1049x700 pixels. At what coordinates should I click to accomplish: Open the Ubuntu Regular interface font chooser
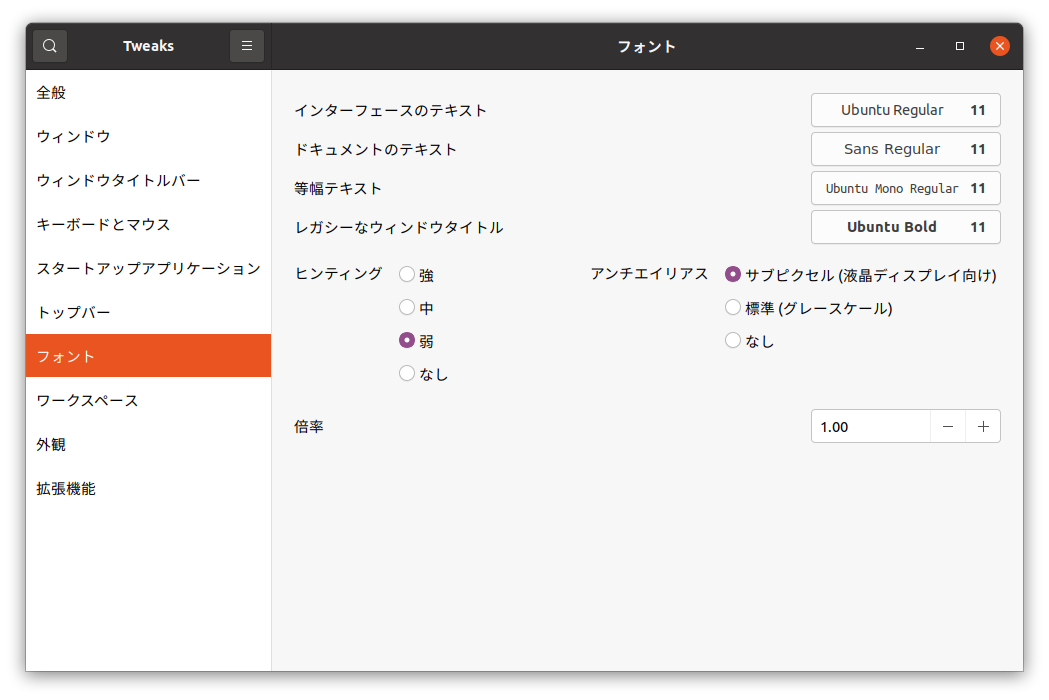pyautogui.click(x=905, y=110)
